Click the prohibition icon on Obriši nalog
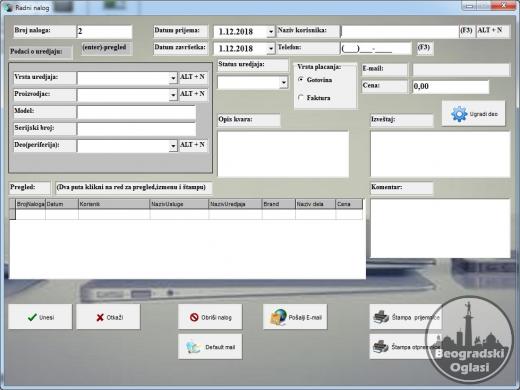Screen dimensions: 520x390 pos(194,317)
